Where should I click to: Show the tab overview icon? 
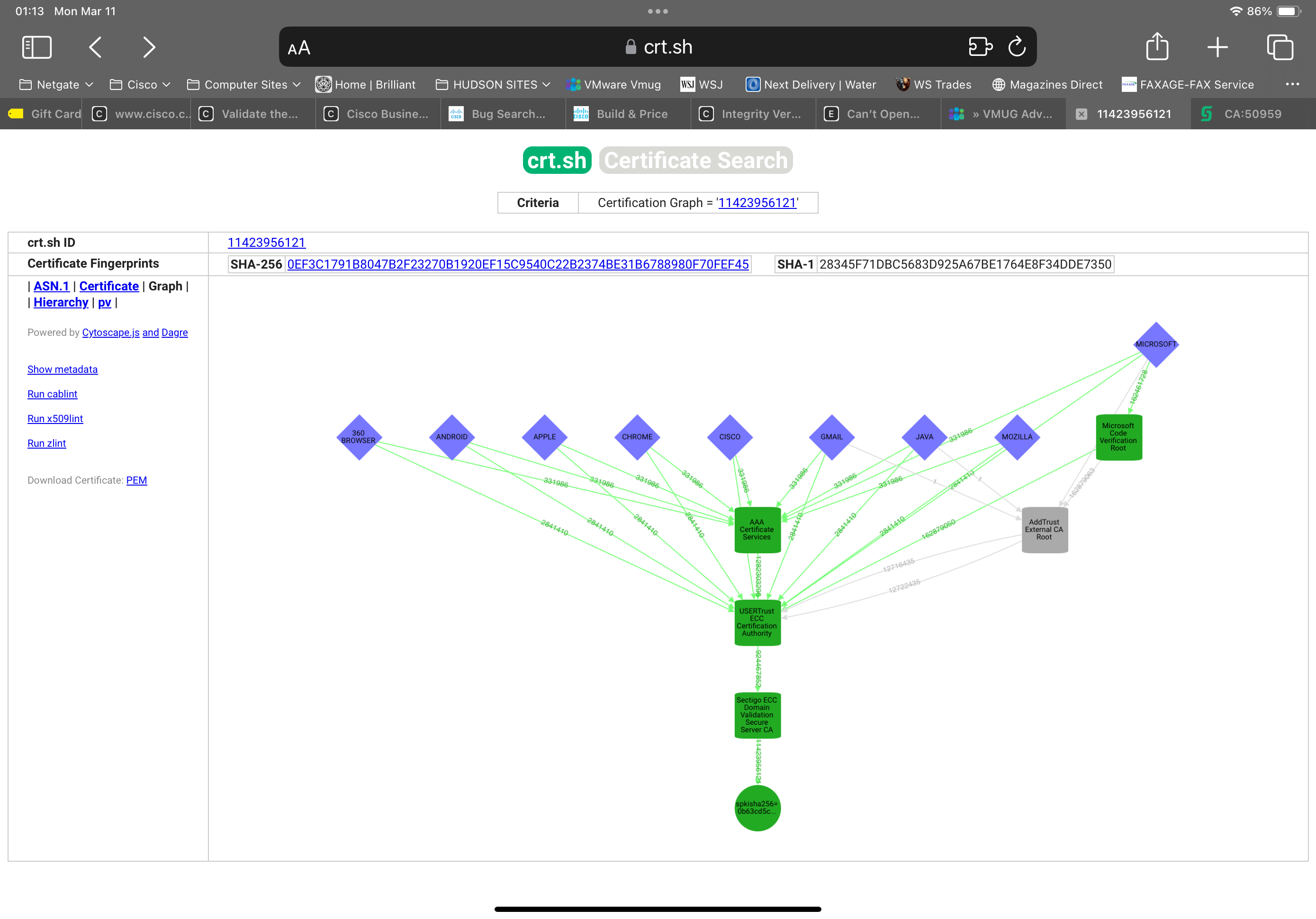1280,47
